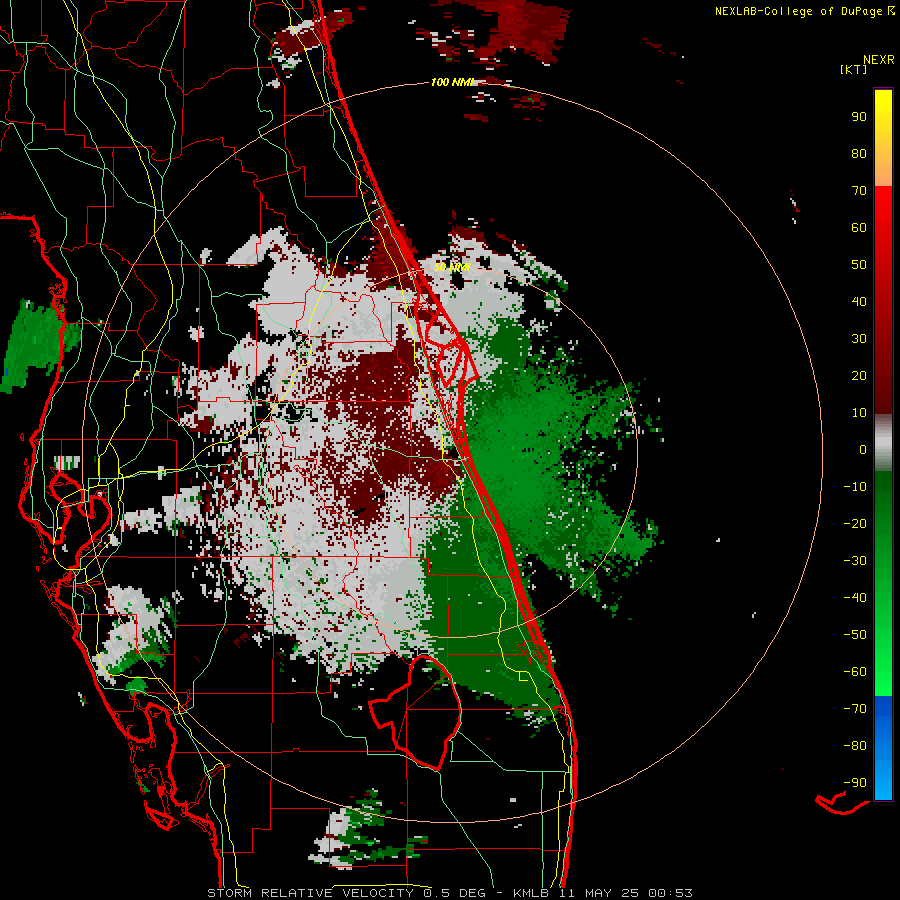Select the -70 value on the velocity scale

click(x=855, y=709)
